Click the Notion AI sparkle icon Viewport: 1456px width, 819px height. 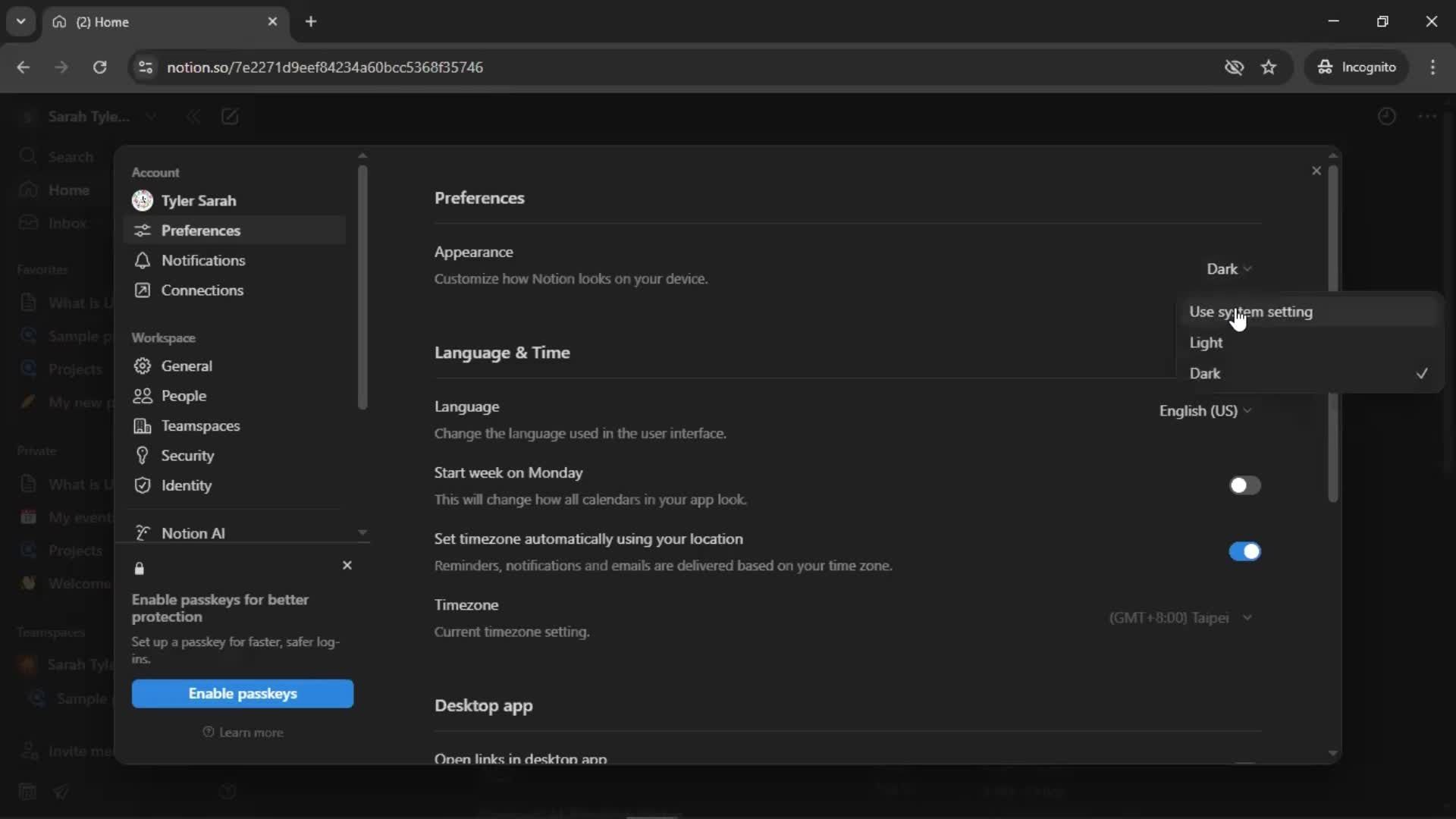pyautogui.click(x=142, y=533)
